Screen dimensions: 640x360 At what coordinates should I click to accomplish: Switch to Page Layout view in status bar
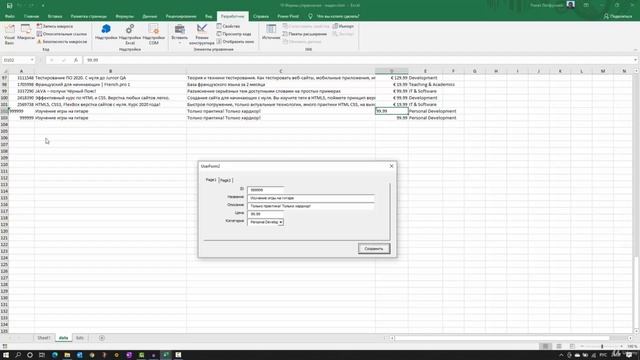click(559, 347)
